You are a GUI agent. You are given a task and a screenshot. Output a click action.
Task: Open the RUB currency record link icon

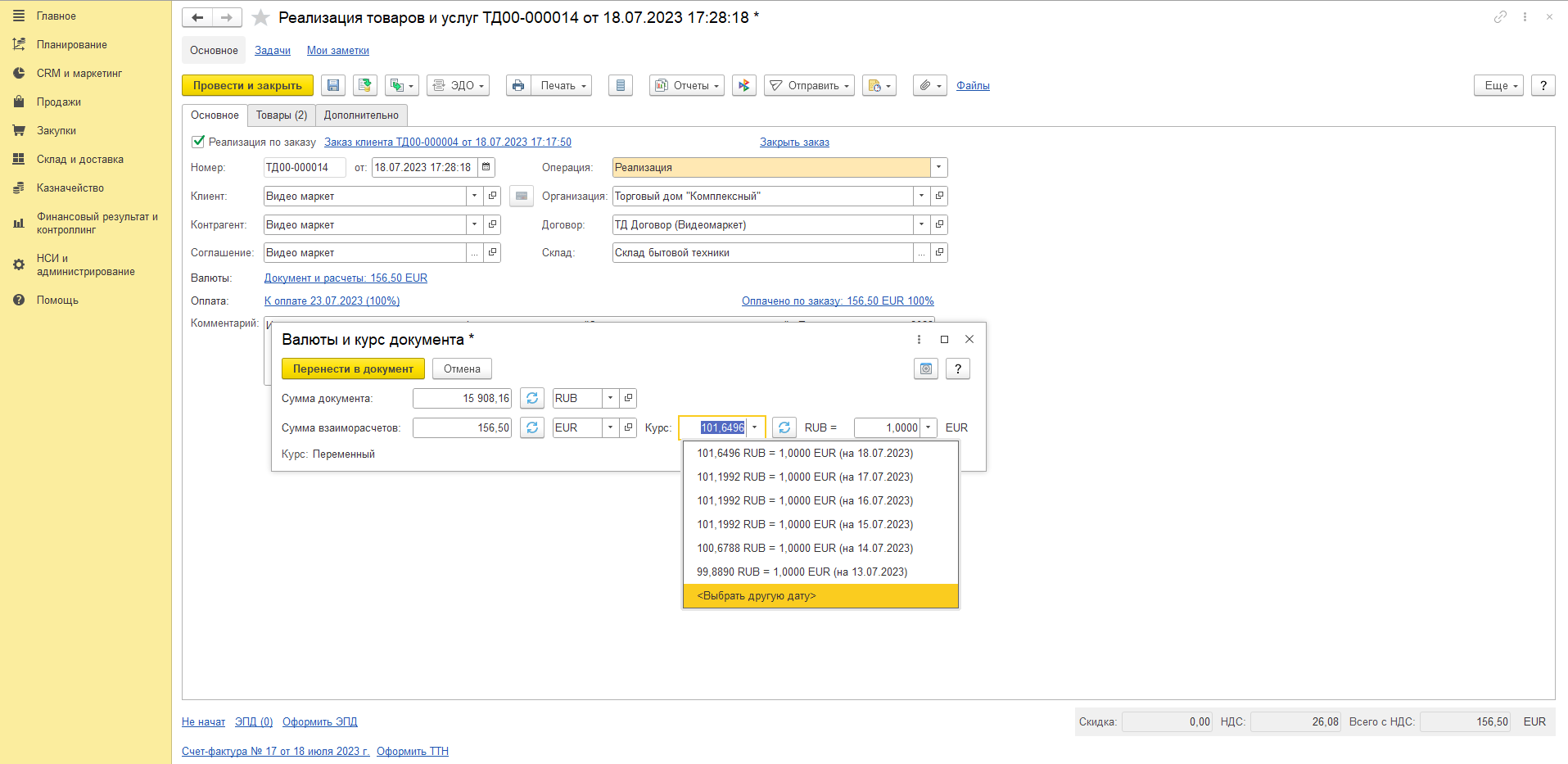click(x=628, y=398)
